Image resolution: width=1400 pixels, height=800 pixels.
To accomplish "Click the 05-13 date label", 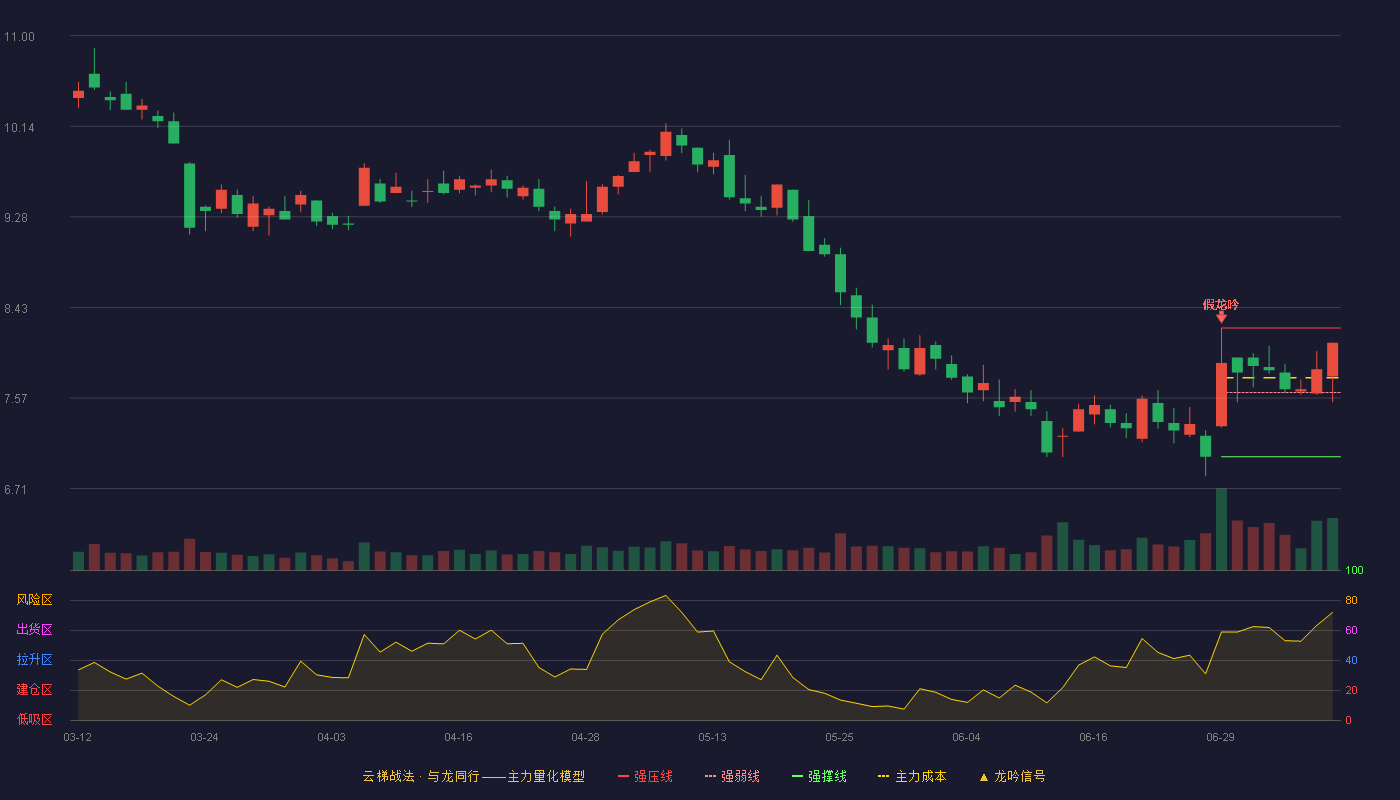I will tap(712, 737).
